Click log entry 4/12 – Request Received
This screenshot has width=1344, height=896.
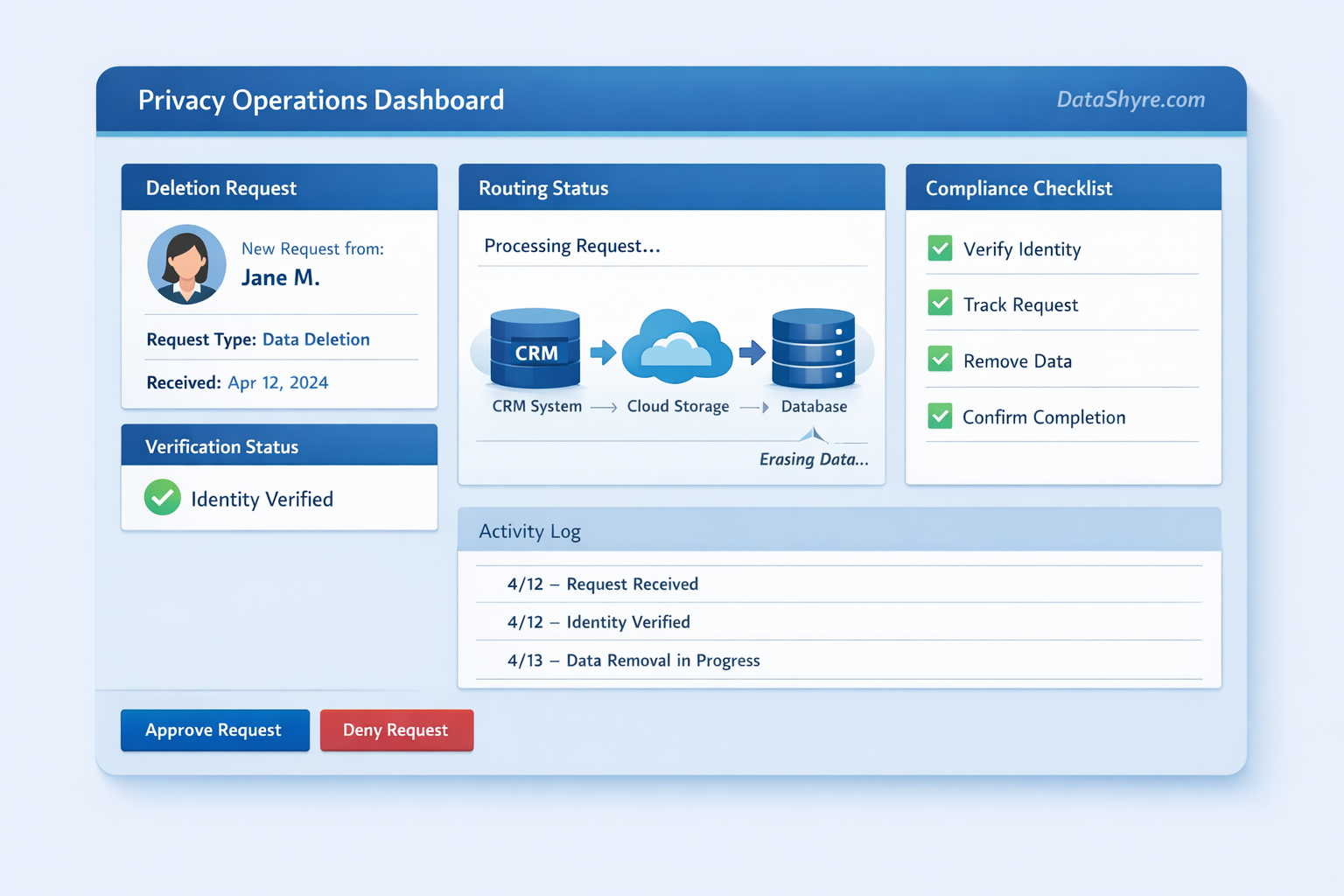pos(603,584)
